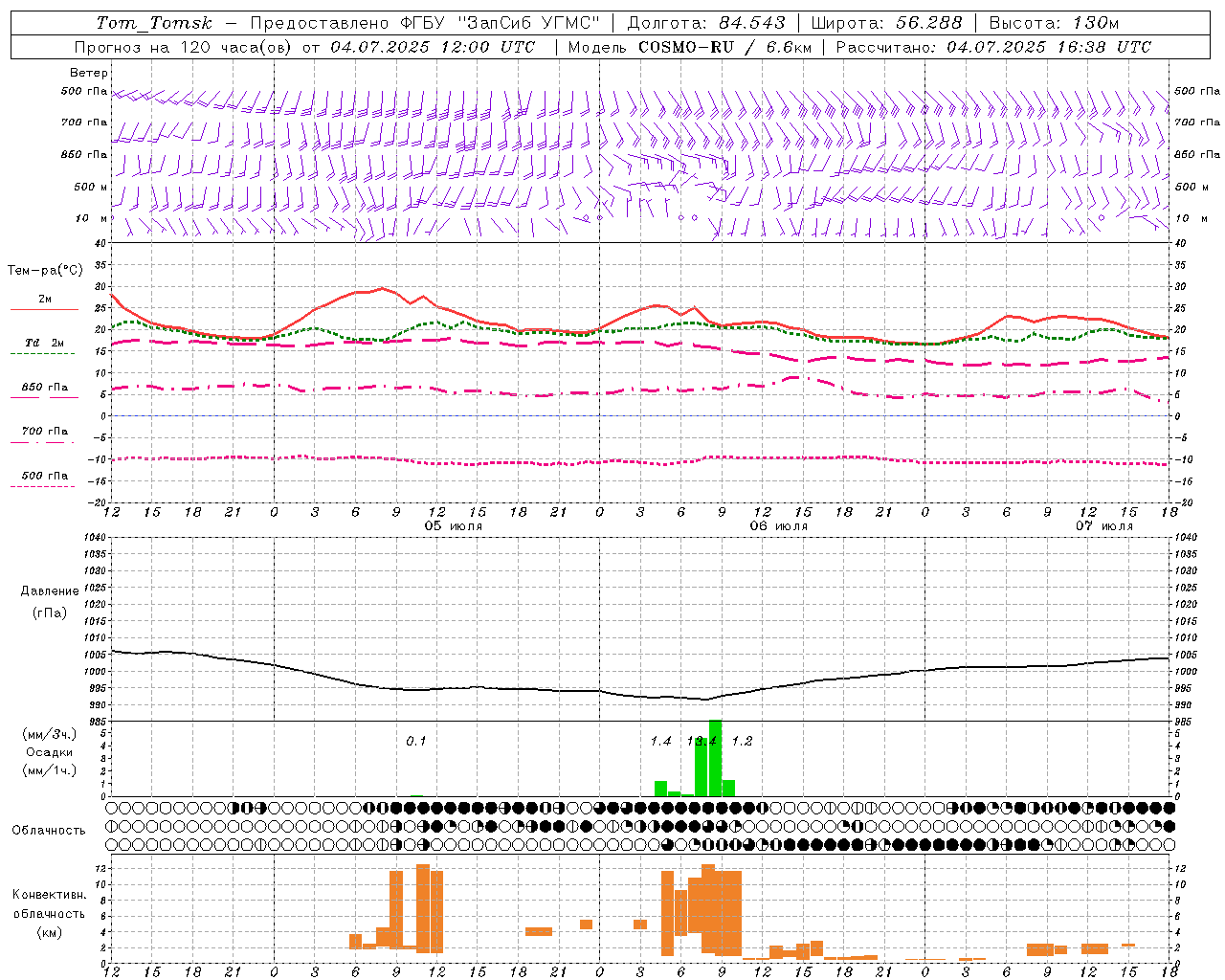
Task: Click the Конвективн. convective cloud label
Action: click(49, 895)
